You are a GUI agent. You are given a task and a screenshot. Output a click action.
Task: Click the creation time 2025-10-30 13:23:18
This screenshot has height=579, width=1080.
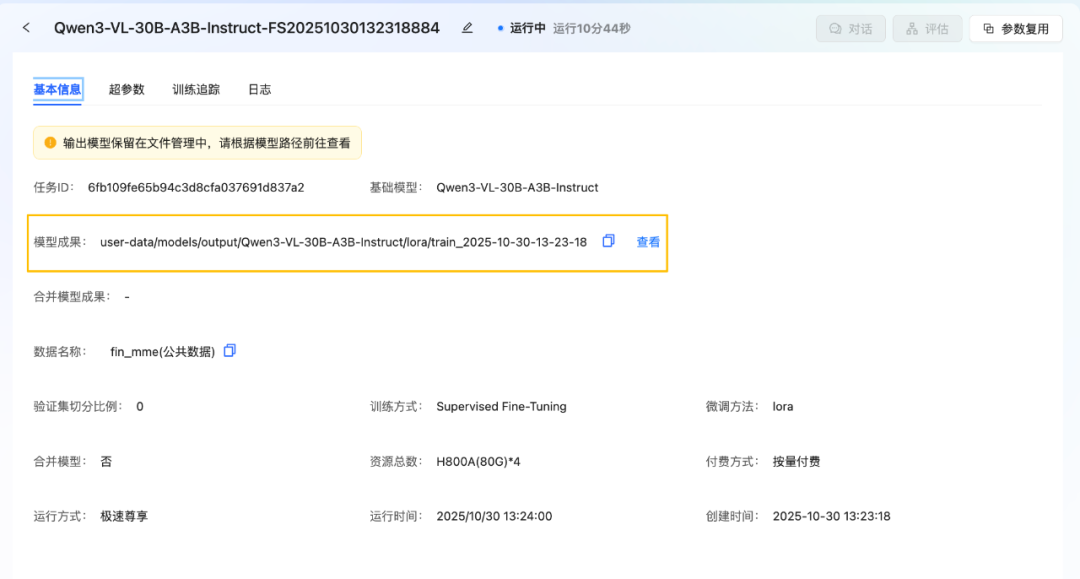pos(831,516)
